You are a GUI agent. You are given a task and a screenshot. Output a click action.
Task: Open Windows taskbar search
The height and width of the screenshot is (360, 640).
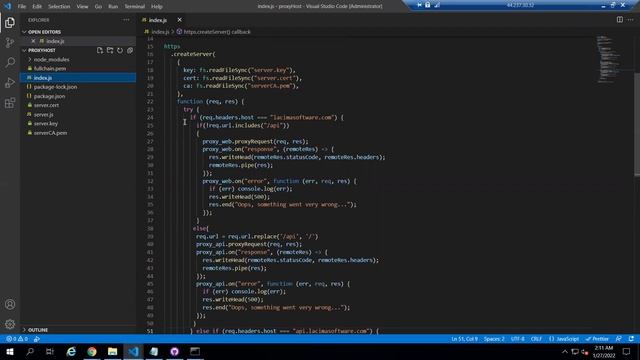pos(30,351)
